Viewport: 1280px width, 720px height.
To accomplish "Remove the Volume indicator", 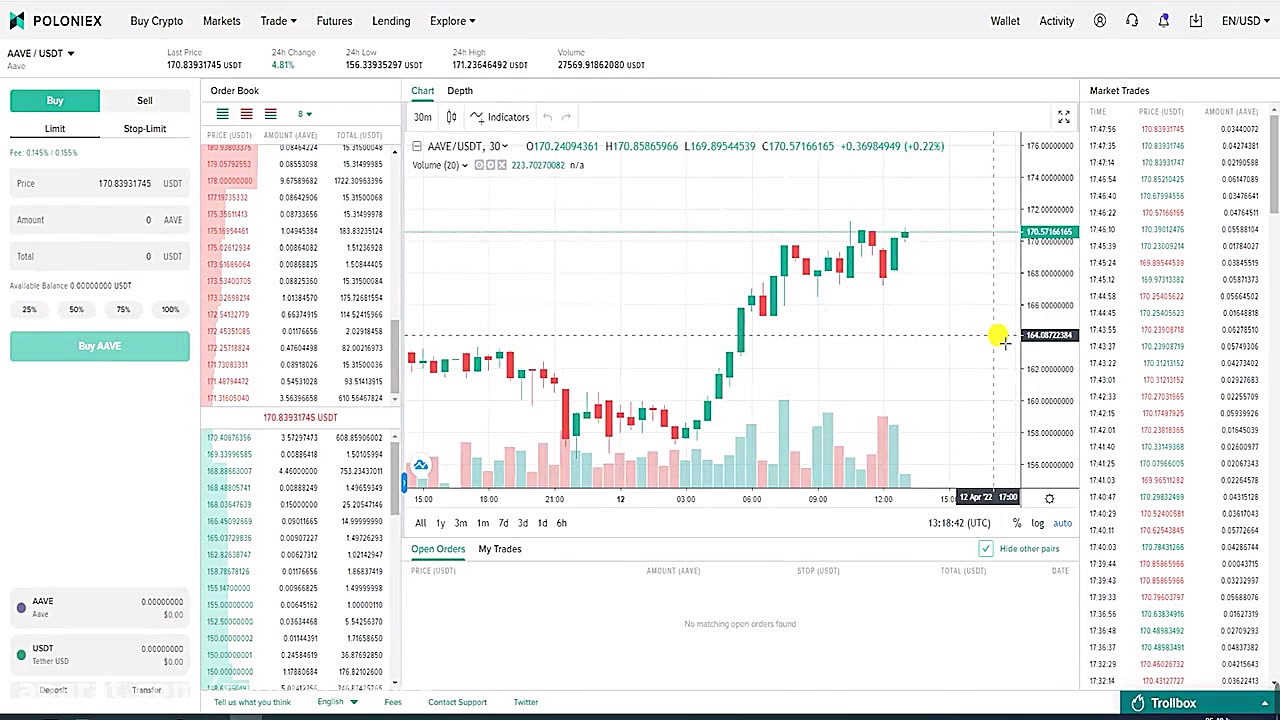I will click(x=503, y=165).
